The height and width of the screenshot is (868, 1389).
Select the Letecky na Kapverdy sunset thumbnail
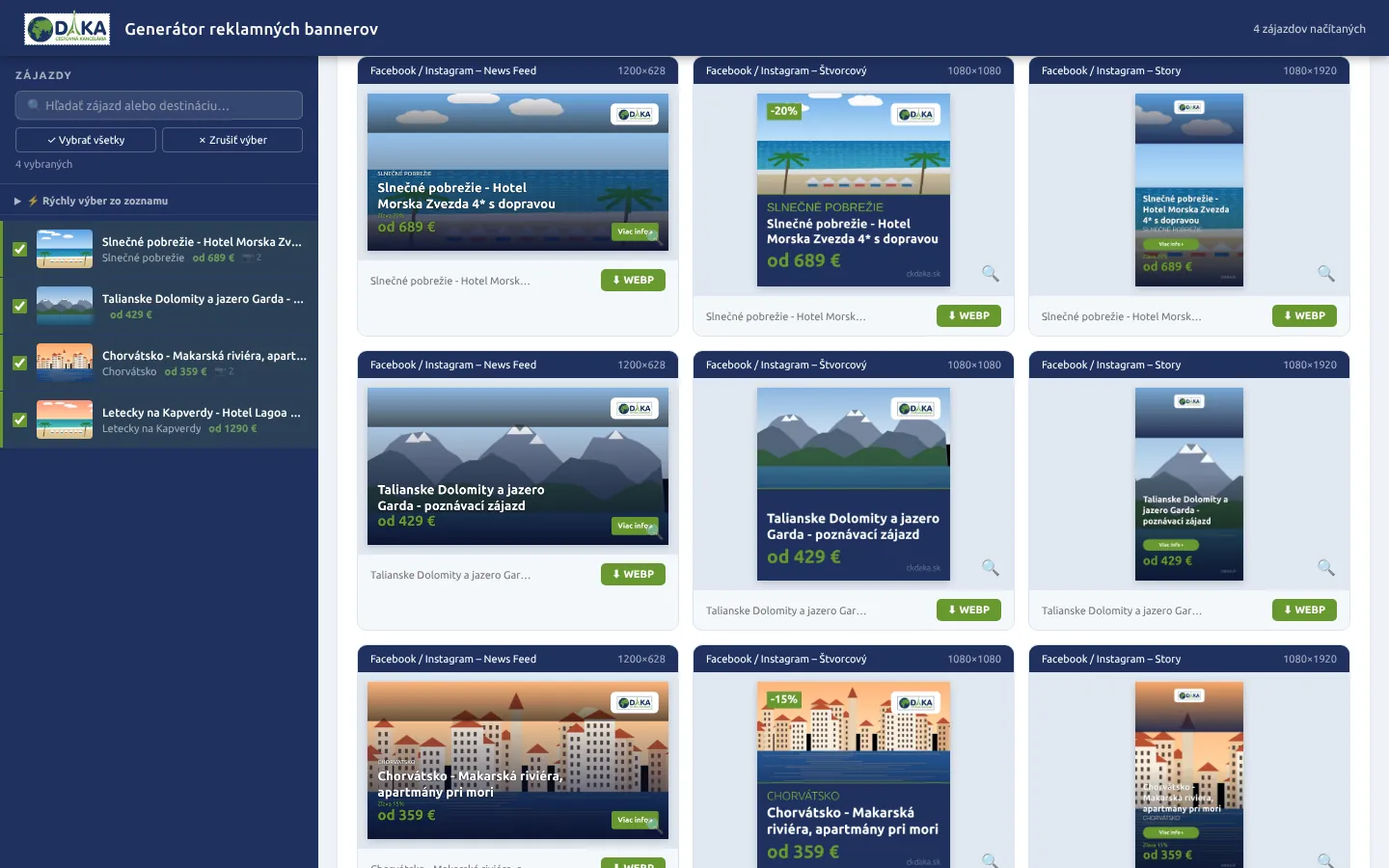click(65, 420)
